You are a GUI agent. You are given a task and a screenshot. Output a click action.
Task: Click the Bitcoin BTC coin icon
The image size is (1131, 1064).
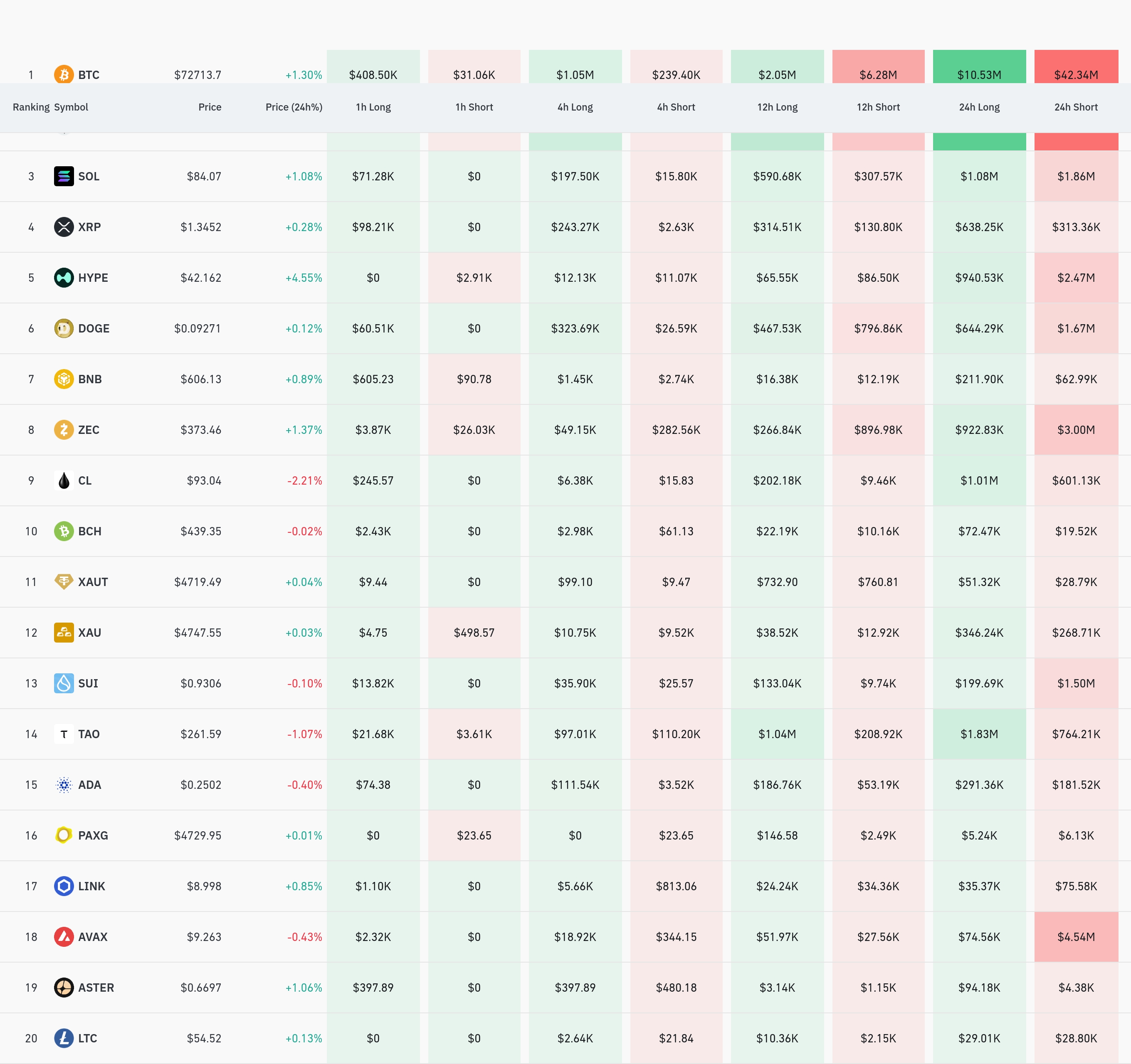pyautogui.click(x=64, y=74)
